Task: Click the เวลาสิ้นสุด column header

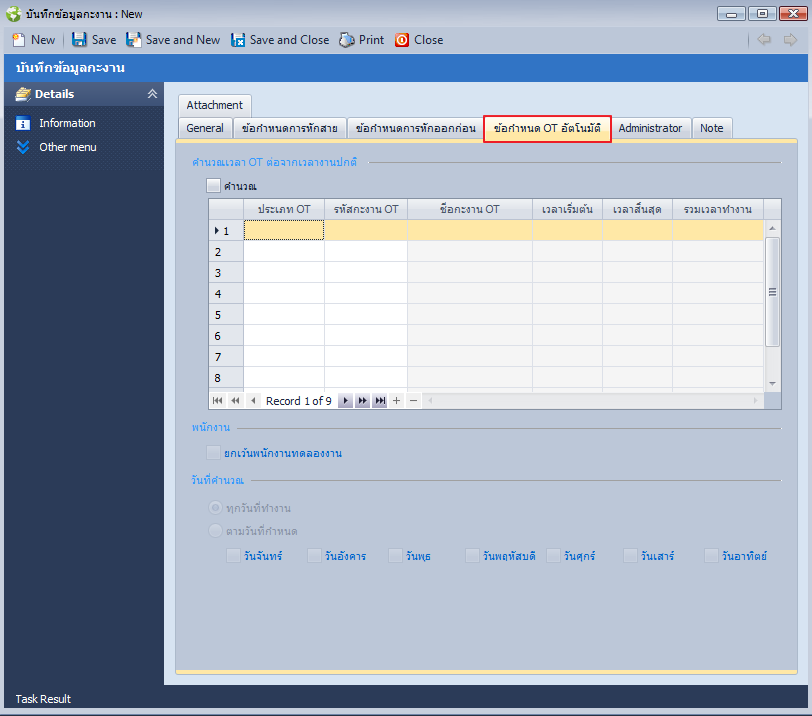Action: click(637, 209)
